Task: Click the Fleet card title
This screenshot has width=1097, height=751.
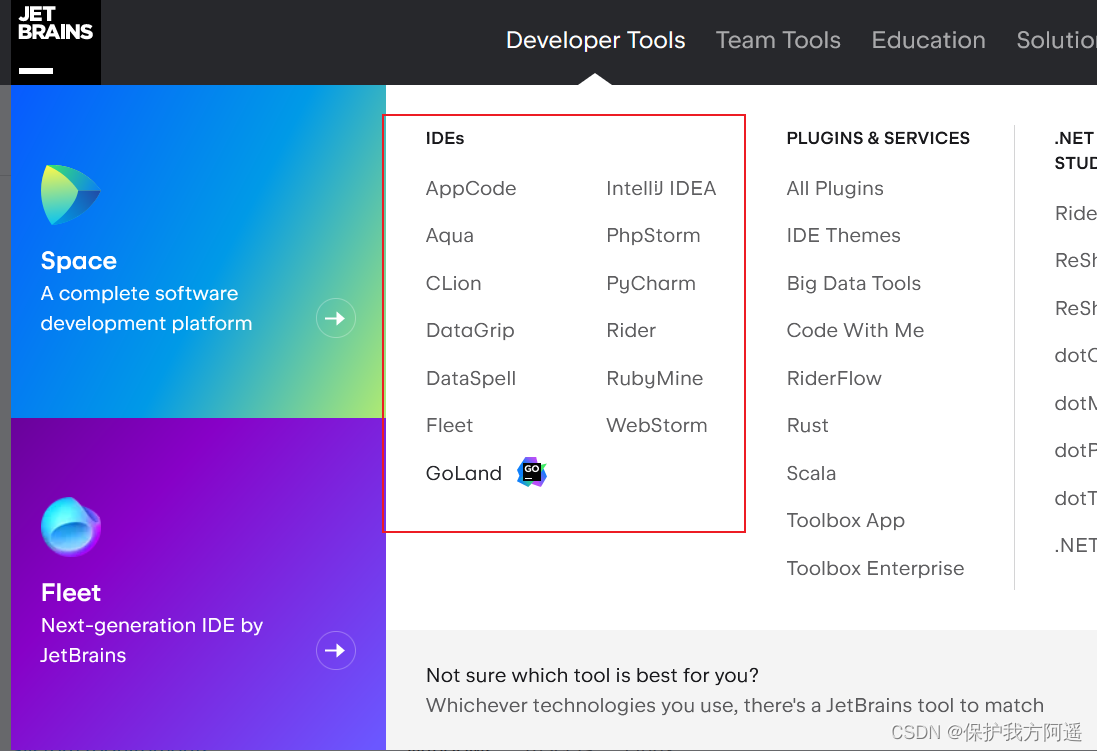Action: coord(71,593)
